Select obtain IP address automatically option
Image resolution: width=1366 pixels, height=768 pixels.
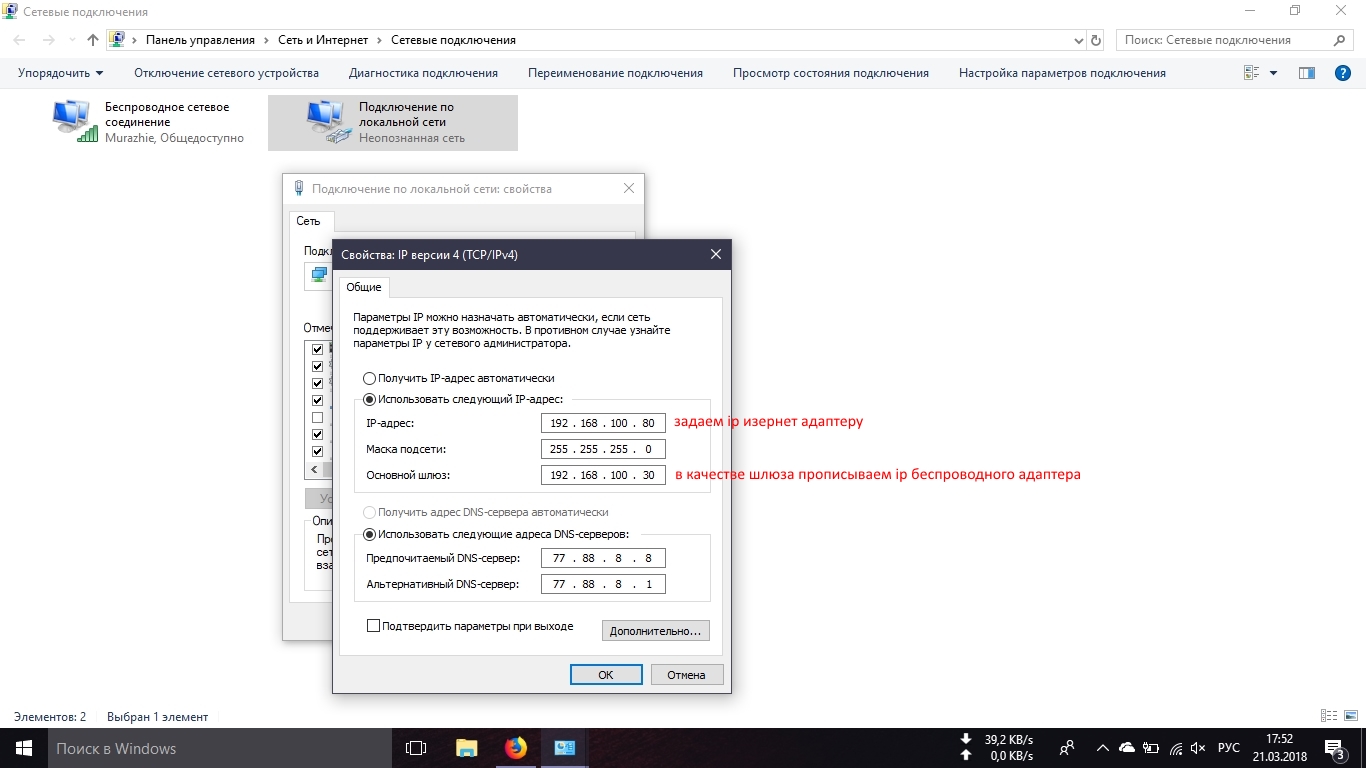point(370,379)
